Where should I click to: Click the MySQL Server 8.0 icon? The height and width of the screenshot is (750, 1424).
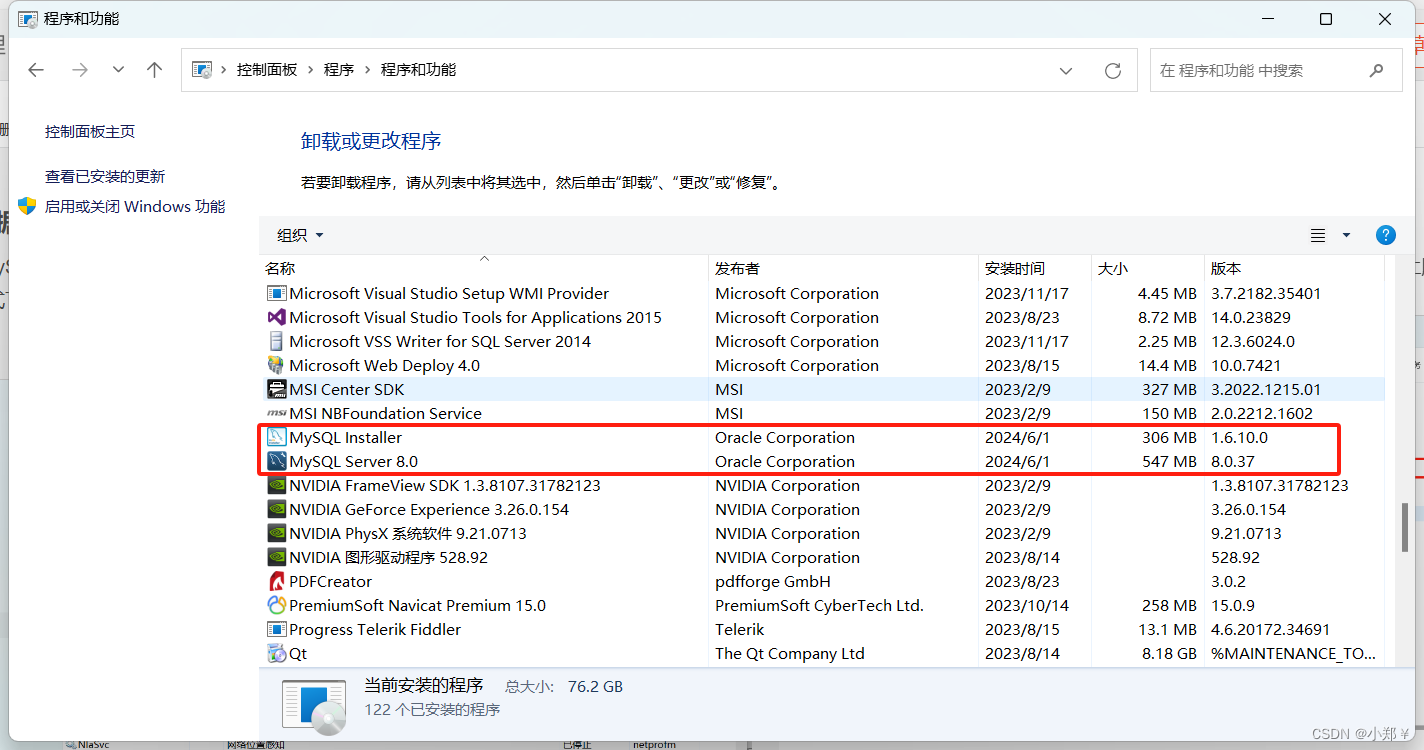point(277,461)
